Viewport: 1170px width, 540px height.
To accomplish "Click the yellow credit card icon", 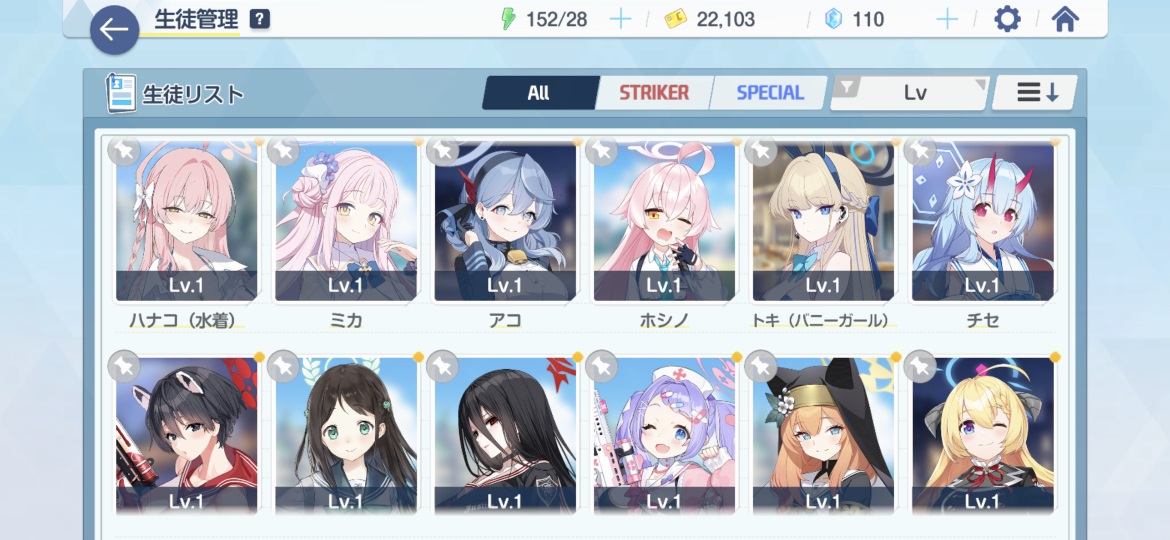I will click(x=676, y=19).
